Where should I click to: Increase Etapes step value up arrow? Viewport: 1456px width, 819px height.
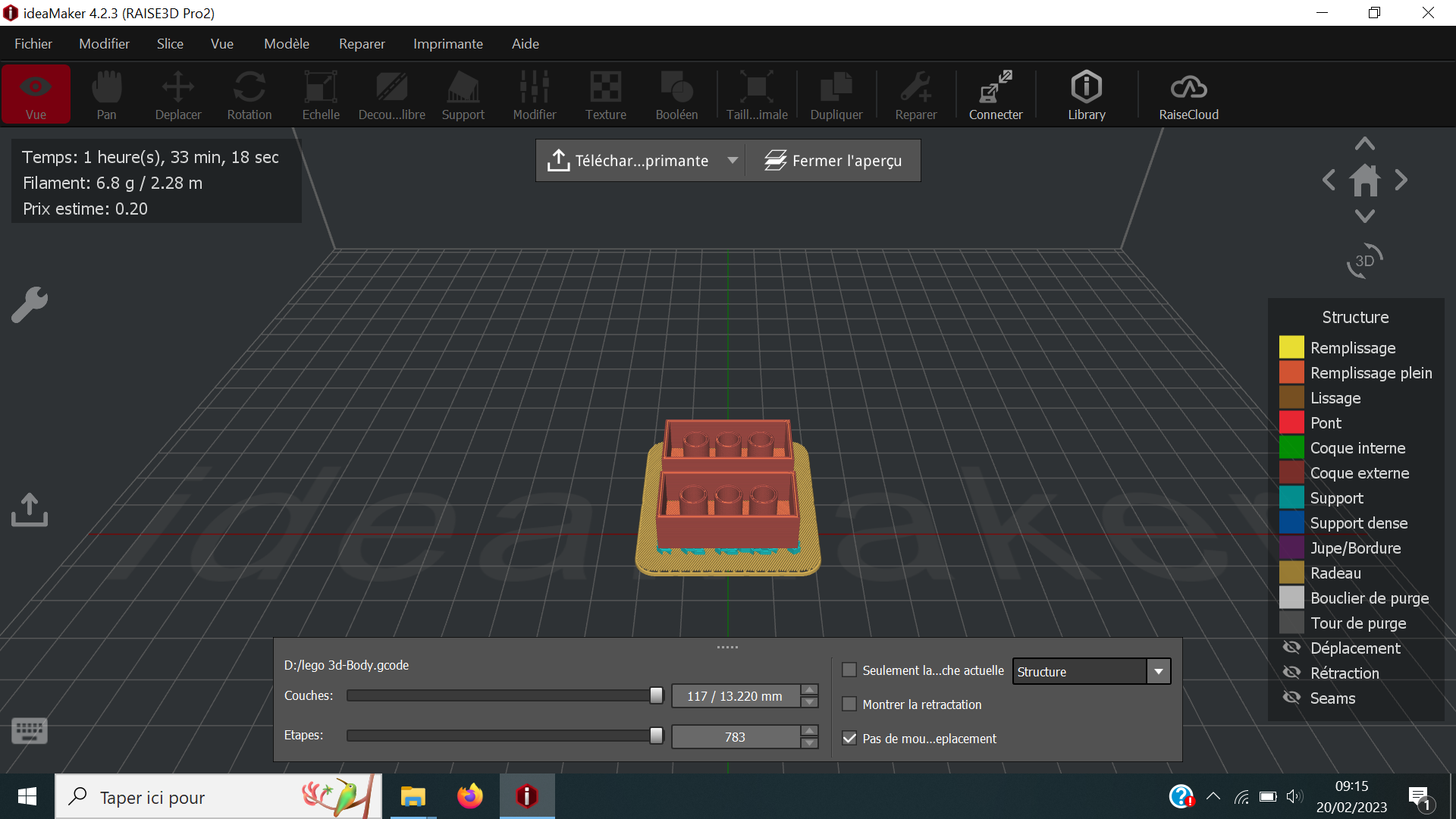810,731
